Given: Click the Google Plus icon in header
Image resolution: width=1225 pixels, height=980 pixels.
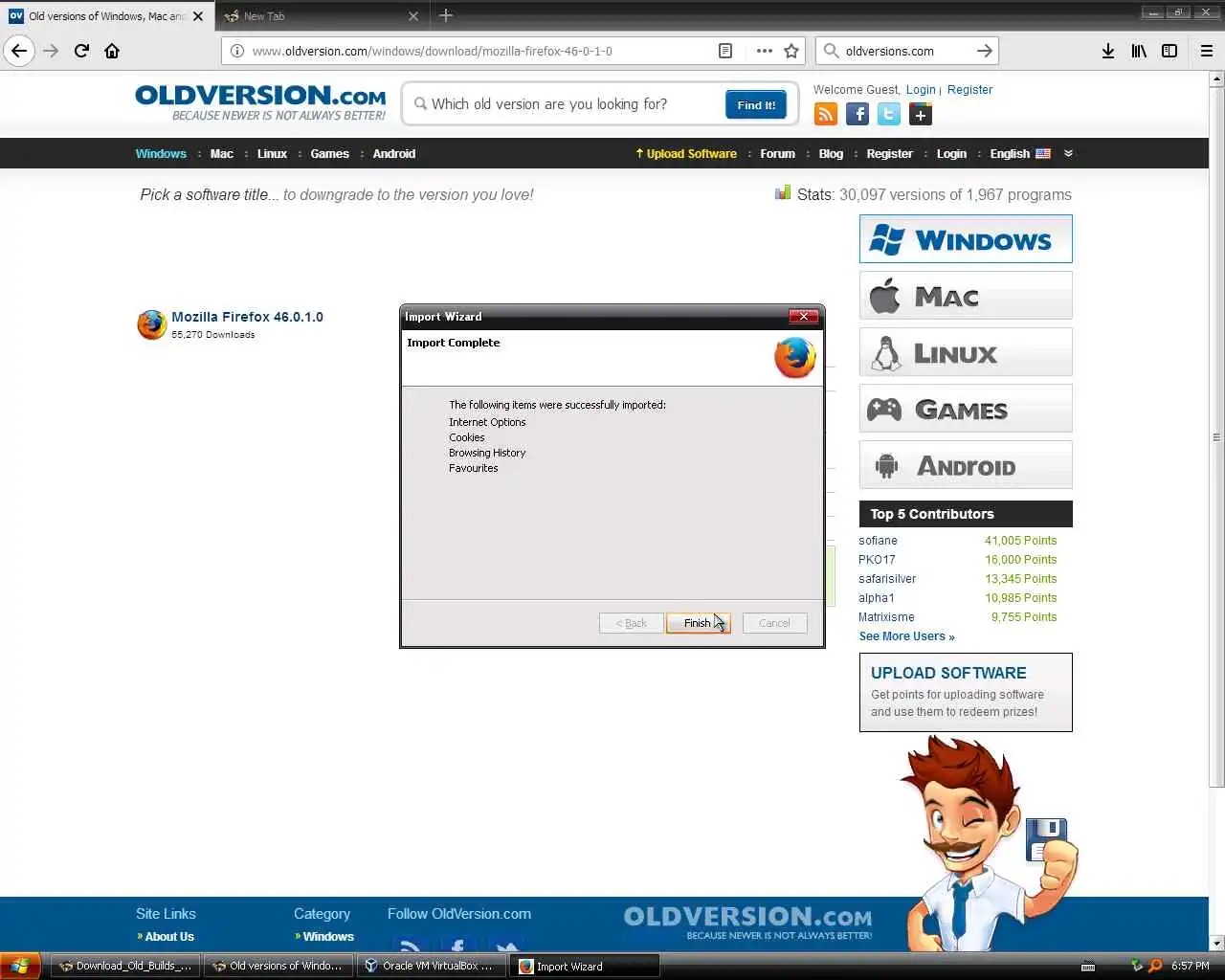Looking at the screenshot, I should click(x=921, y=114).
